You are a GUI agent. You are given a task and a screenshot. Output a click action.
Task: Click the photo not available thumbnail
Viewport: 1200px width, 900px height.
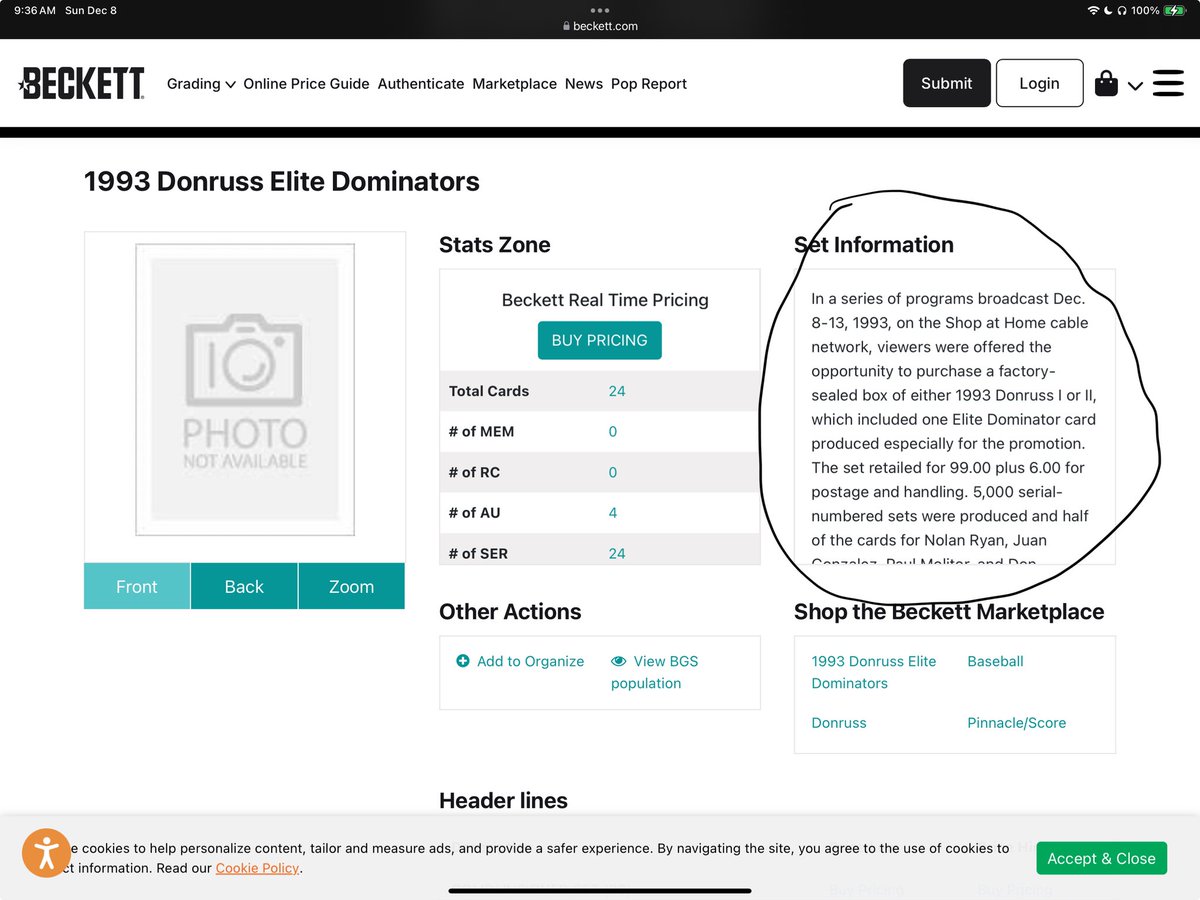[x=245, y=390]
